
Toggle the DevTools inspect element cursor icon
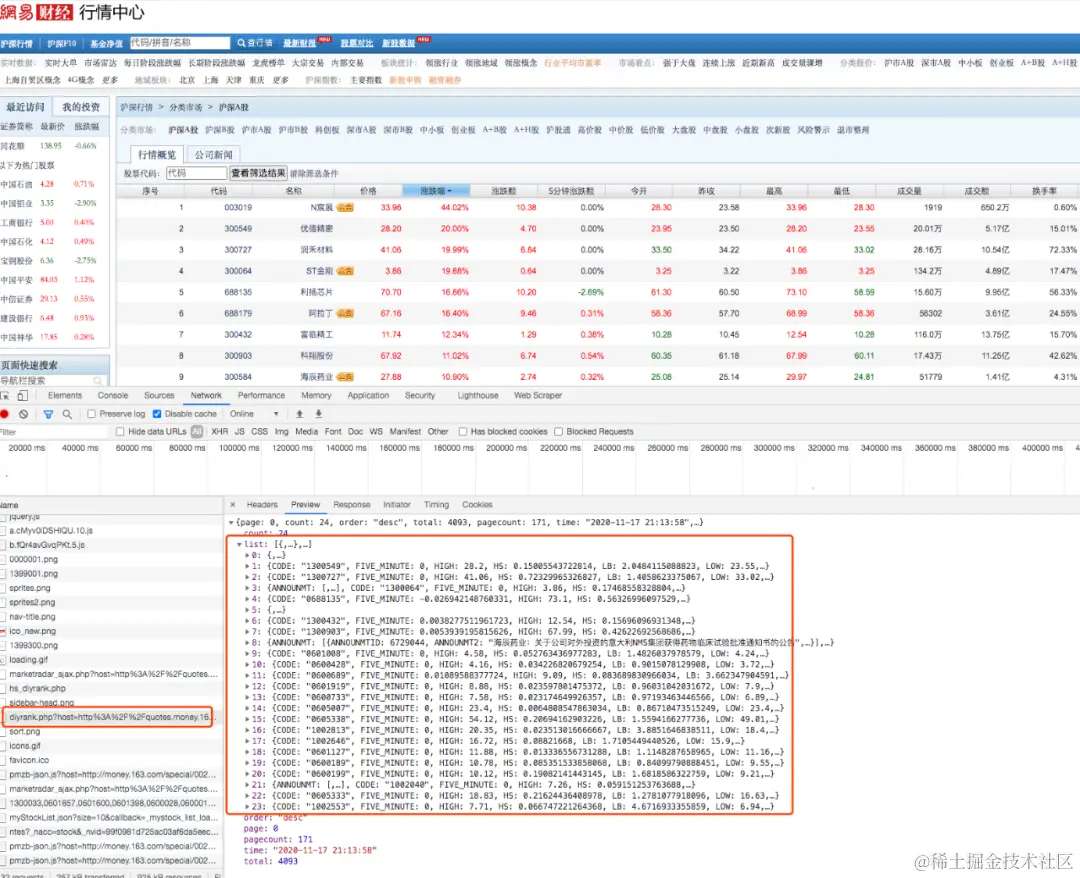pyautogui.click(x=5, y=396)
